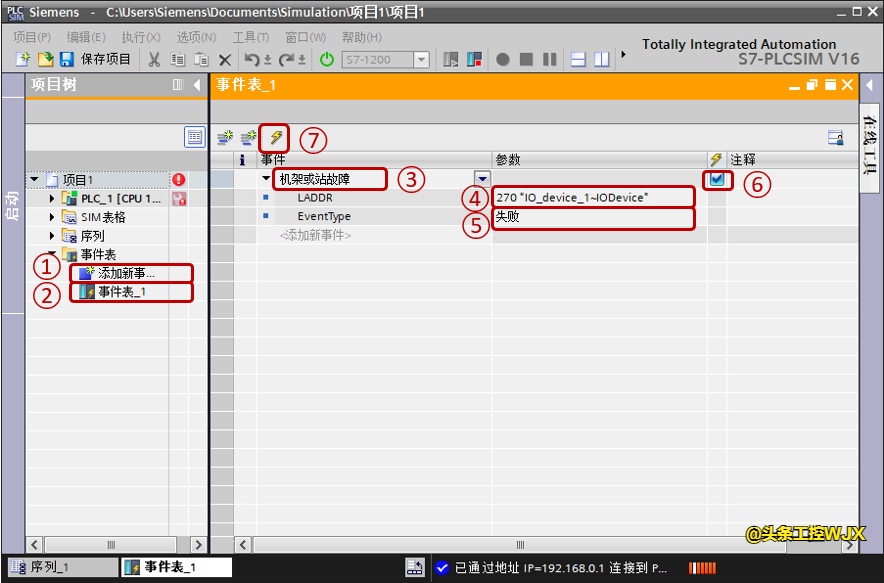Expand the PLC_1 tree node
Screen dimensions: 884x583
pyautogui.click(x=52, y=199)
